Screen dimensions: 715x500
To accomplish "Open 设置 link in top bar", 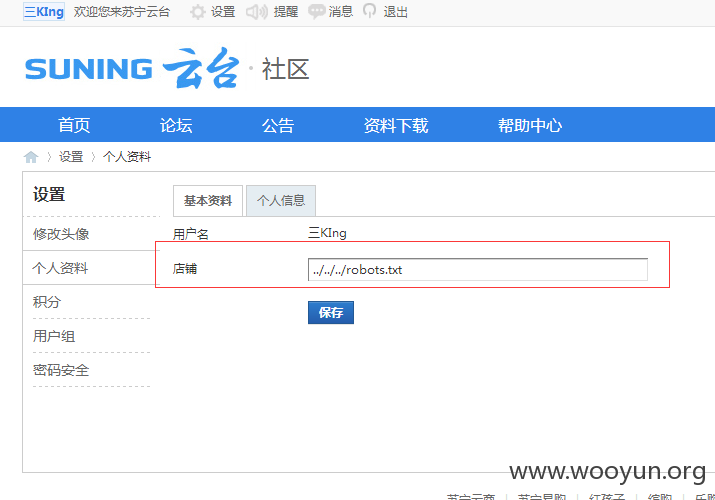I will (223, 12).
